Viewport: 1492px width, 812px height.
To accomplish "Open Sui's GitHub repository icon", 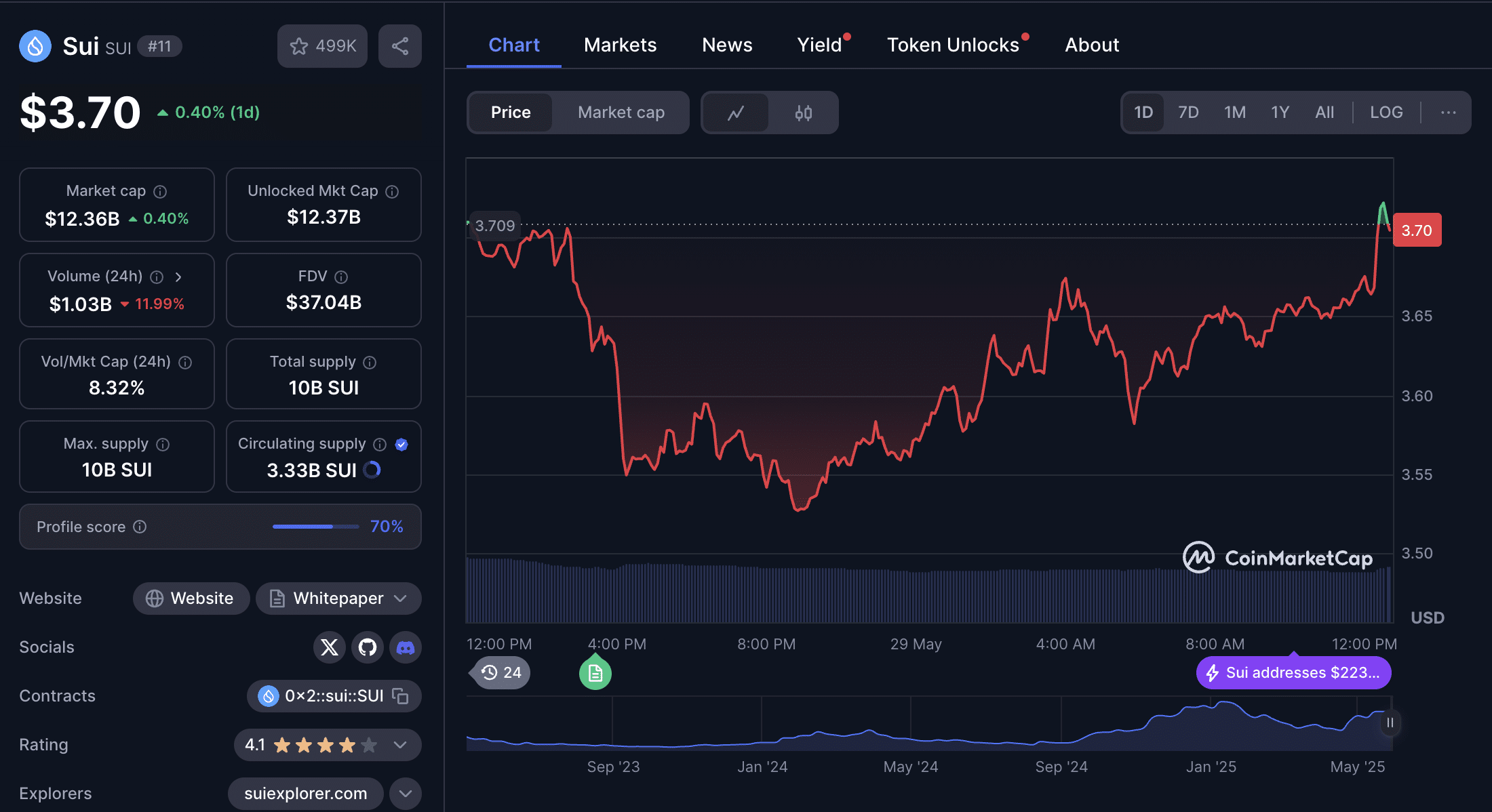I will pyautogui.click(x=368, y=647).
